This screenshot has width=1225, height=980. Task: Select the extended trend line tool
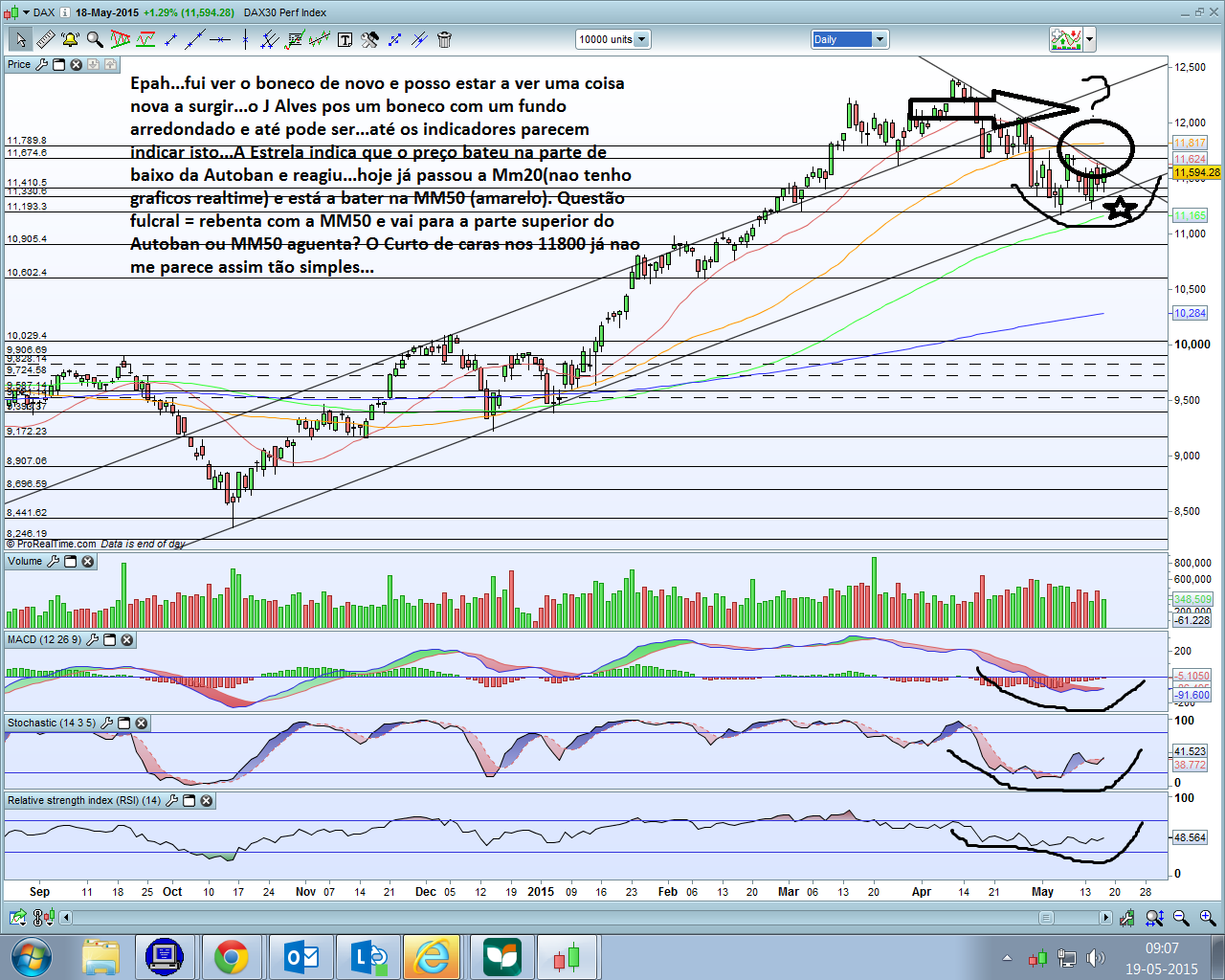195,39
